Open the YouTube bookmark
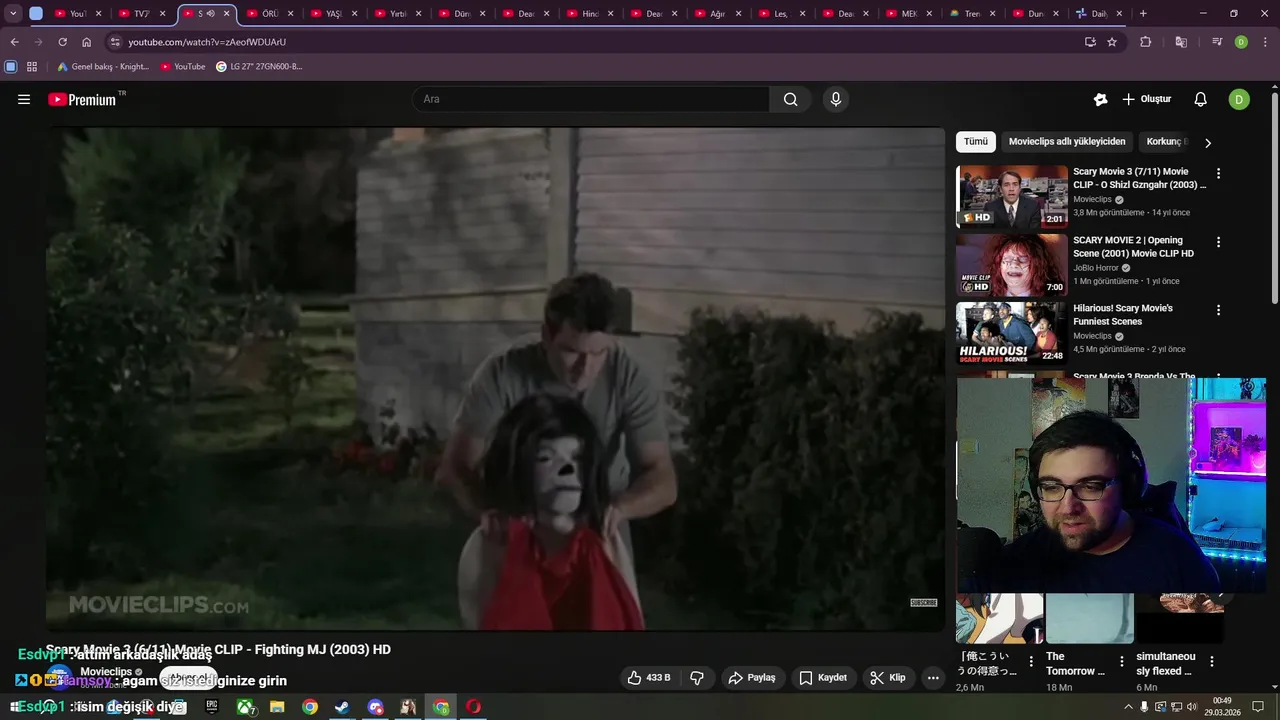The height and width of the screenshot is (720, 1280). (x=183, y=67)
